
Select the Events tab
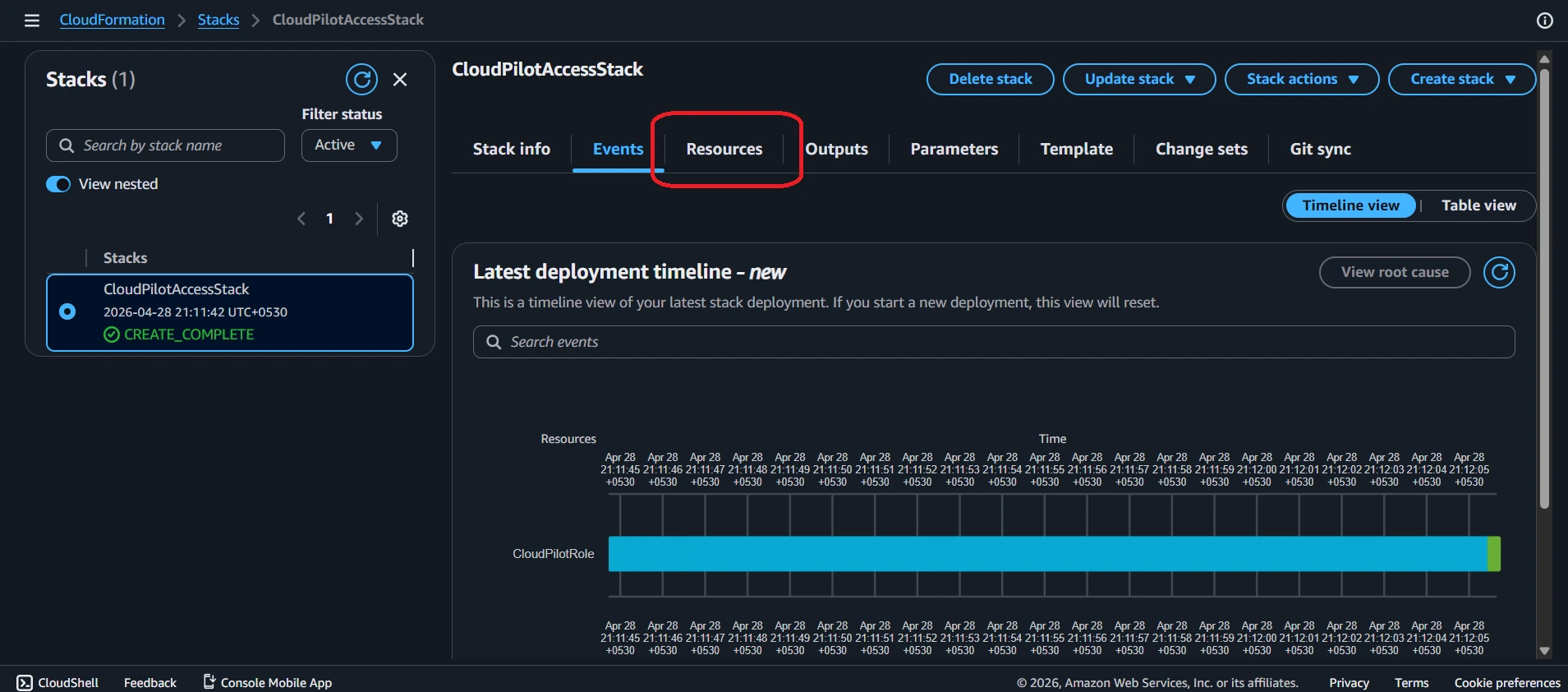(618, 149)
